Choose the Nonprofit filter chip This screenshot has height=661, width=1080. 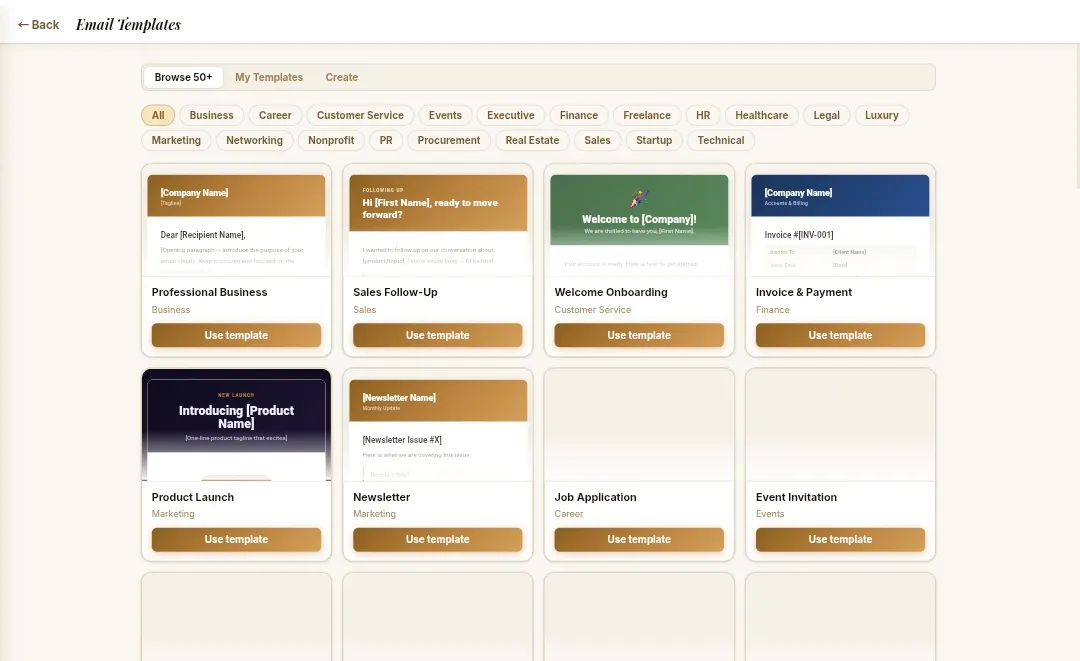tap(331, 140)
